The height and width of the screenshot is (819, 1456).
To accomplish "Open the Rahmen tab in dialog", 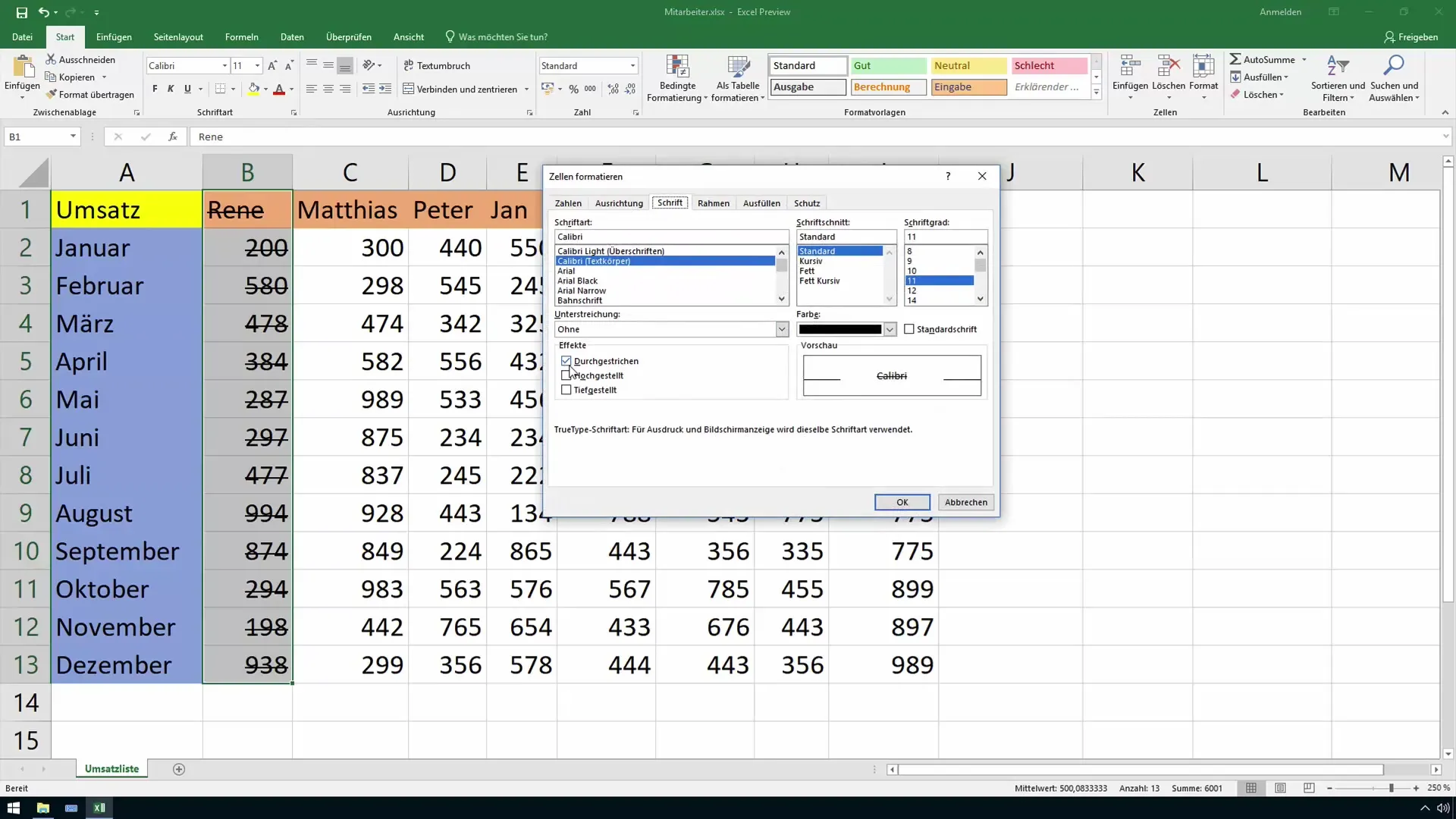I will tap(714, 203).
